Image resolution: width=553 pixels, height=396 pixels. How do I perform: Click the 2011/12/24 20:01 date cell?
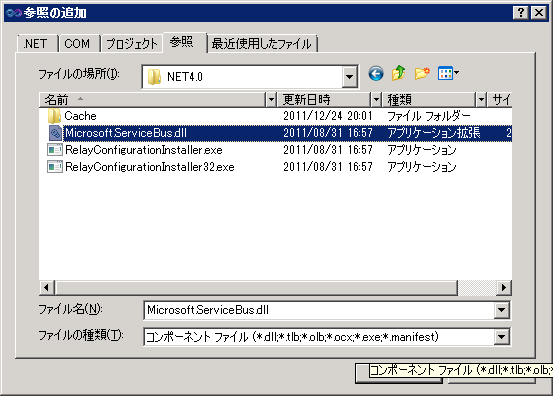coord(328,116)
